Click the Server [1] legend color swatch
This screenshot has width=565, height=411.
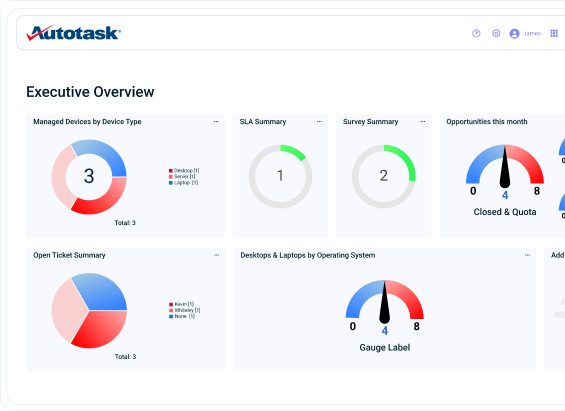[x=171, y=177]
